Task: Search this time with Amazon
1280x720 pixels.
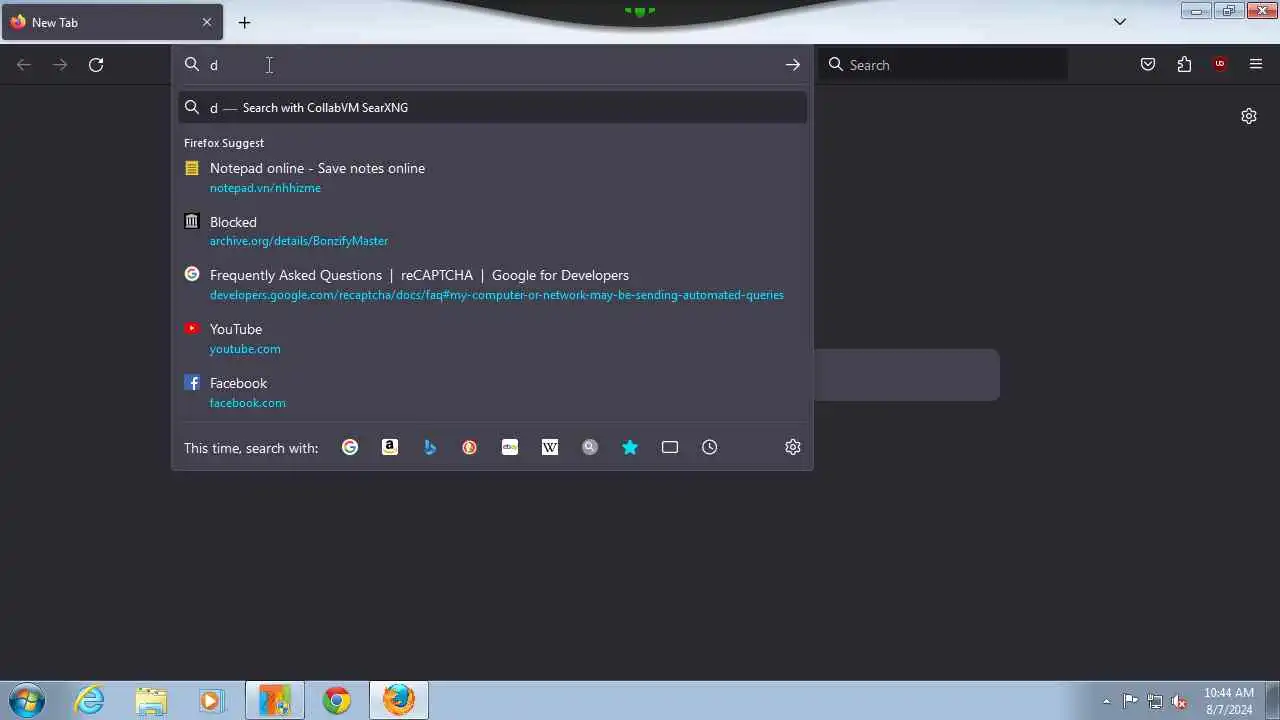Action: (390, 447)
